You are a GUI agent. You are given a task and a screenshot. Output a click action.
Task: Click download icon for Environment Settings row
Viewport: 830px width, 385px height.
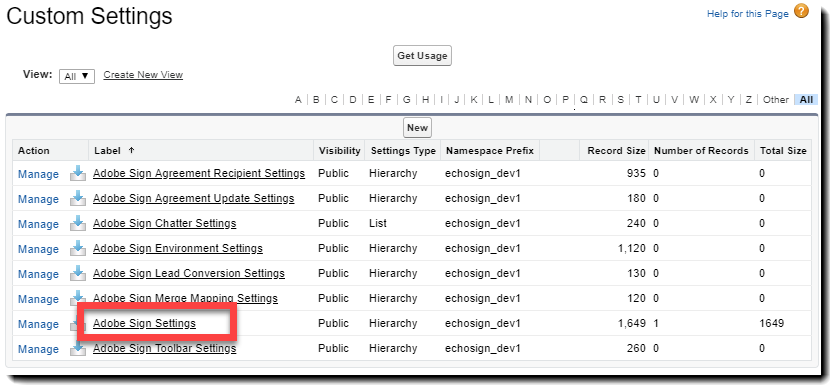coord(78,248)
